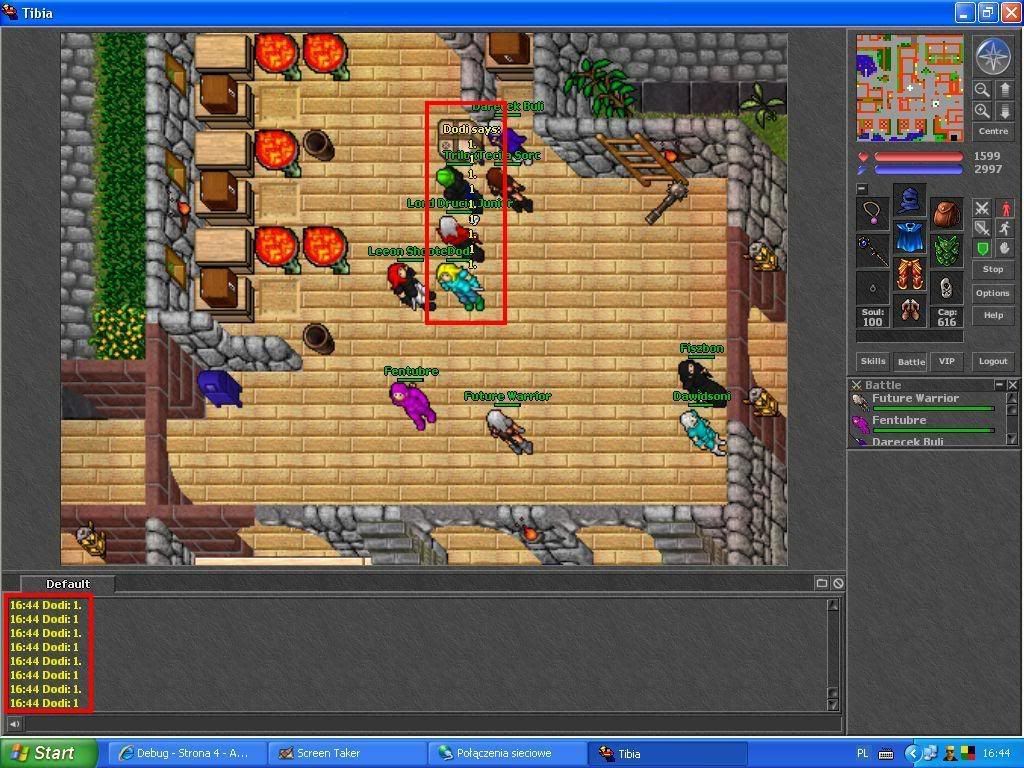Screen dimensions: 1024x768
Task: Zoom in the minimap with the plus magnifier
Action: click(983, 111)
